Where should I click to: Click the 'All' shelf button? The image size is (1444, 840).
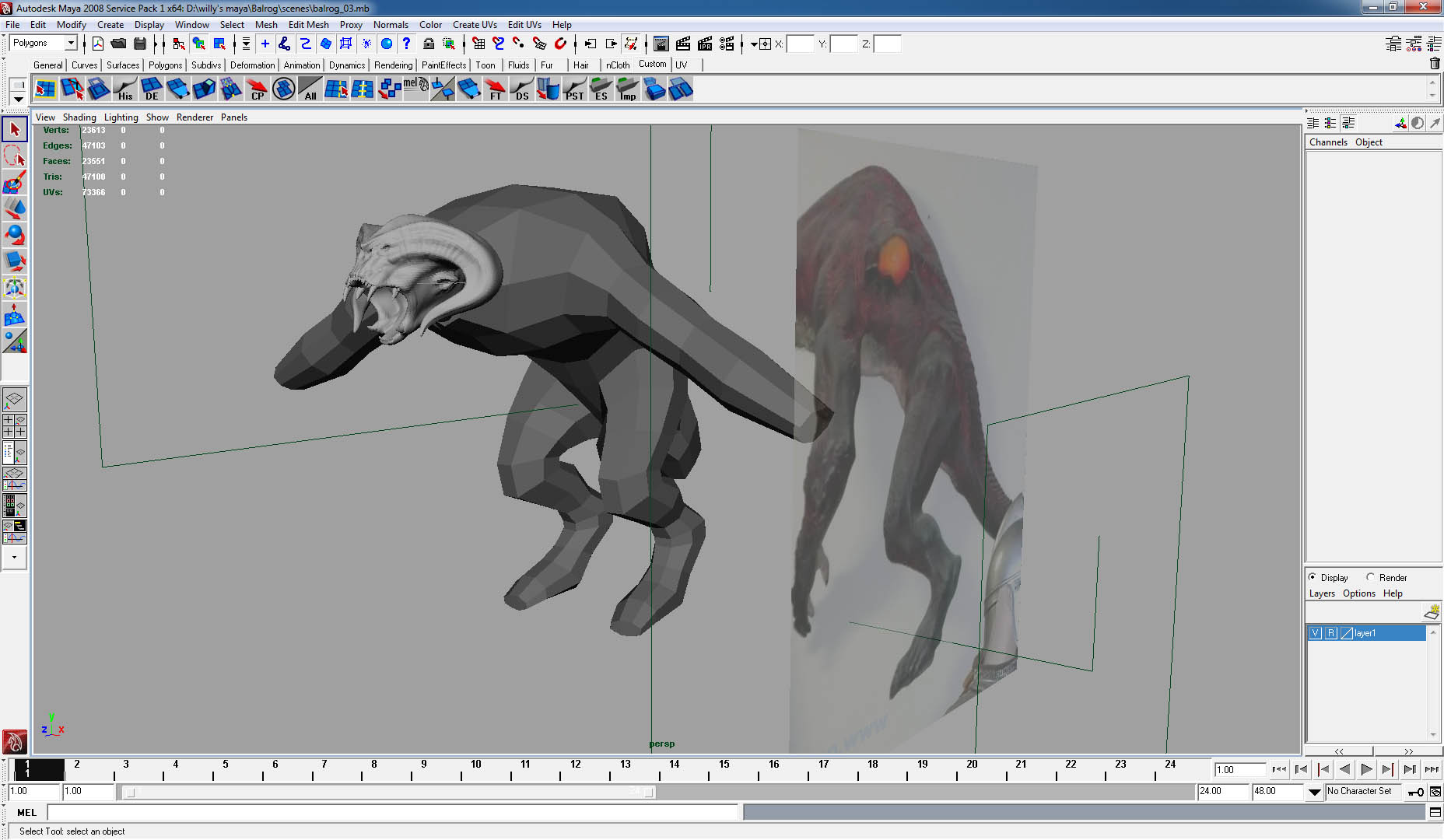point(310,89)
